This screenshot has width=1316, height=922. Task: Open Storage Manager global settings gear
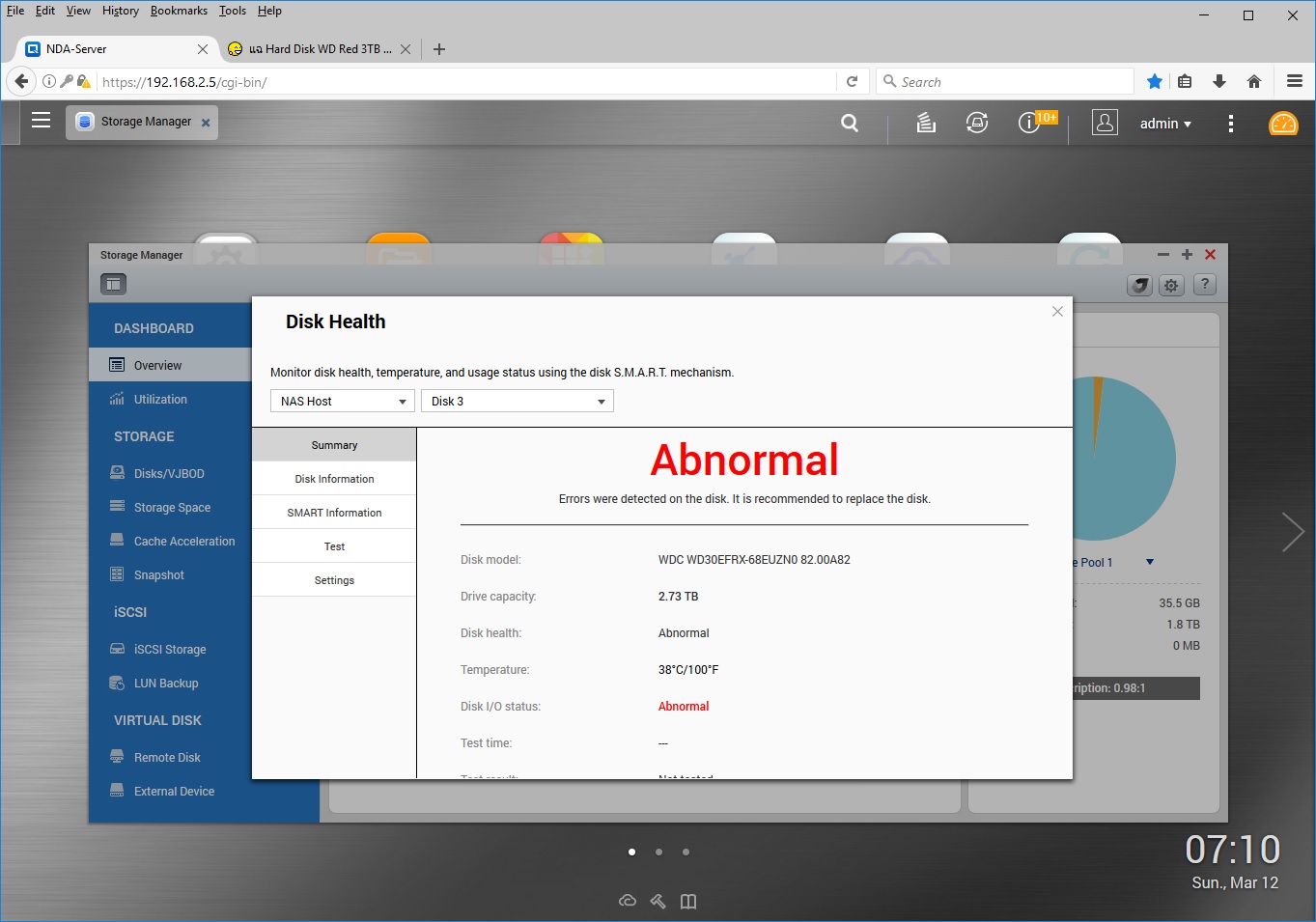[x=1171, y=285]
